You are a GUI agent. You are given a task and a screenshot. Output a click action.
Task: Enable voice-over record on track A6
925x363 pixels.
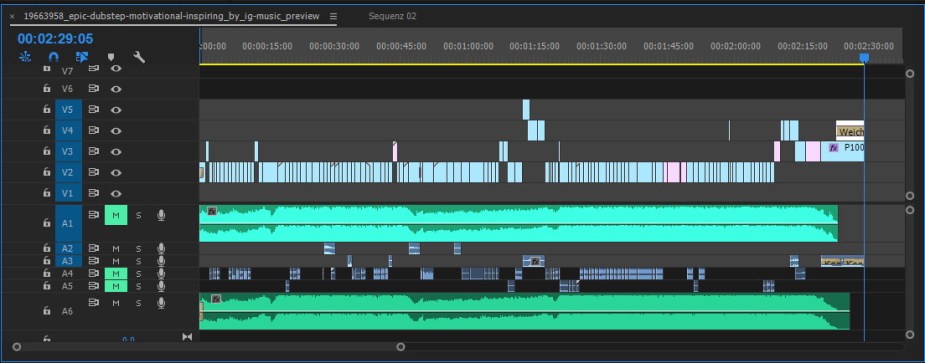(x=160, y=303)
